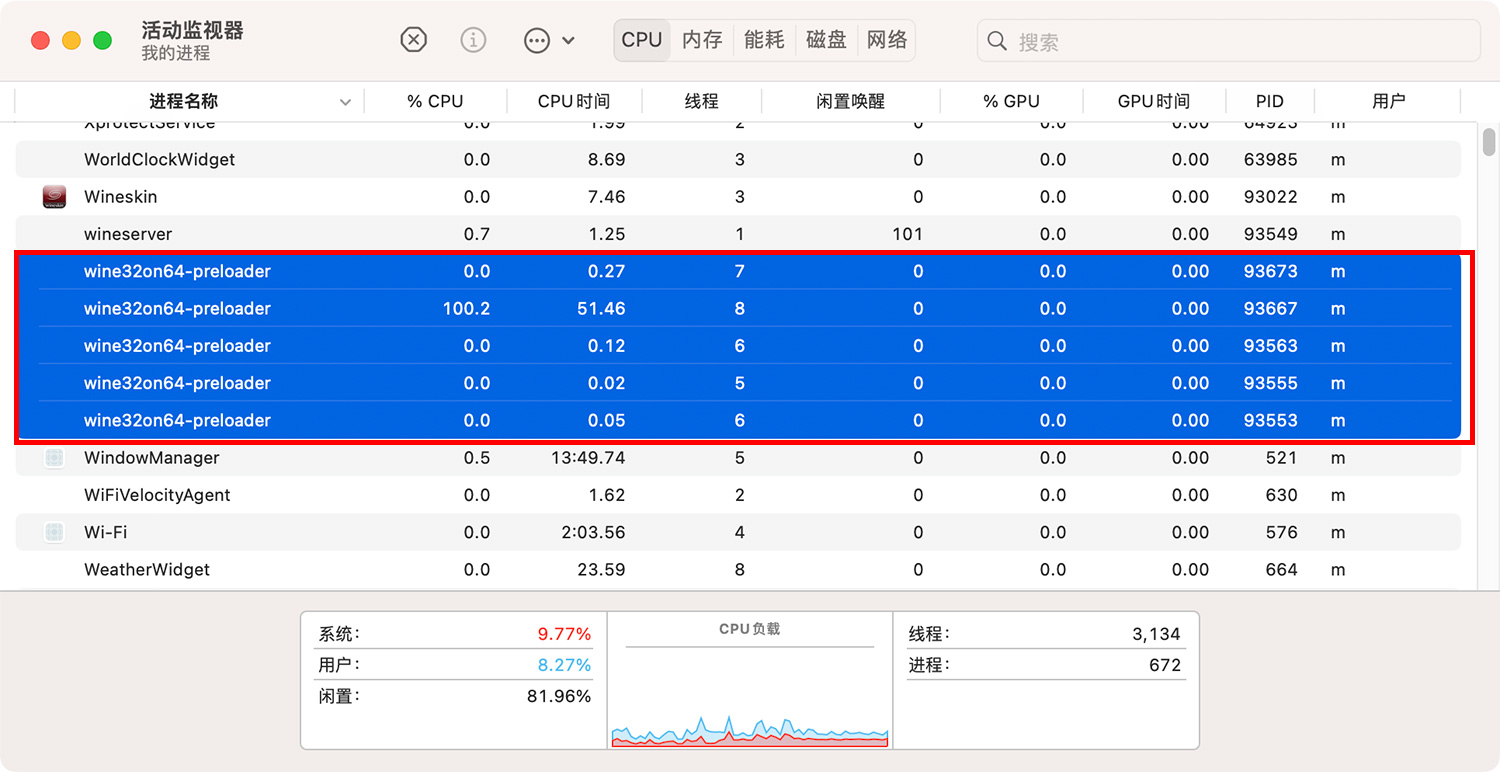Screen dimensions: 1500x772
Task: Click CPU time 23.59 of WeatherWidget
Action: [x=601, y=570]
